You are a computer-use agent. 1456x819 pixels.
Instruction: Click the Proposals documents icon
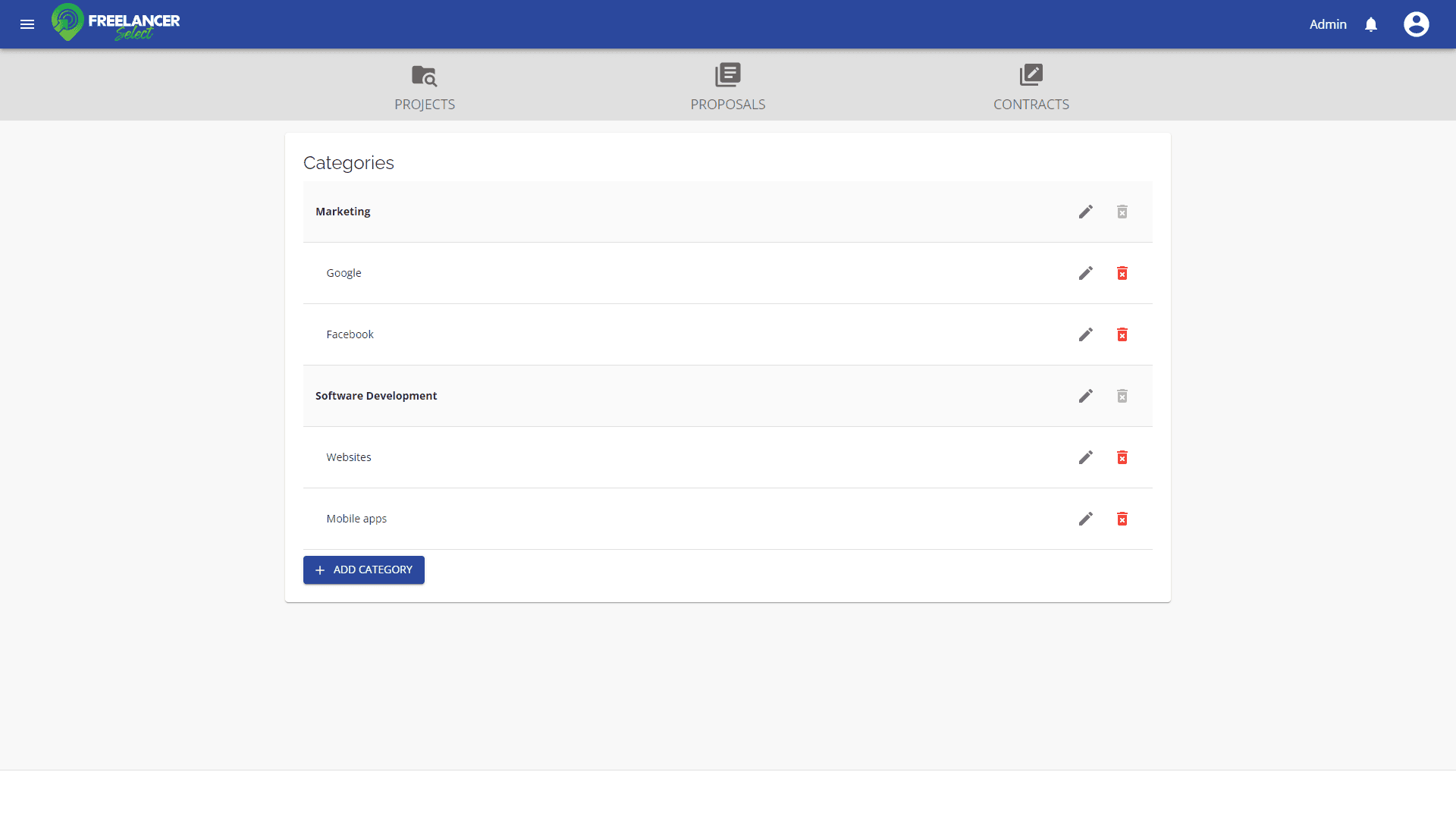click(728, 74)
